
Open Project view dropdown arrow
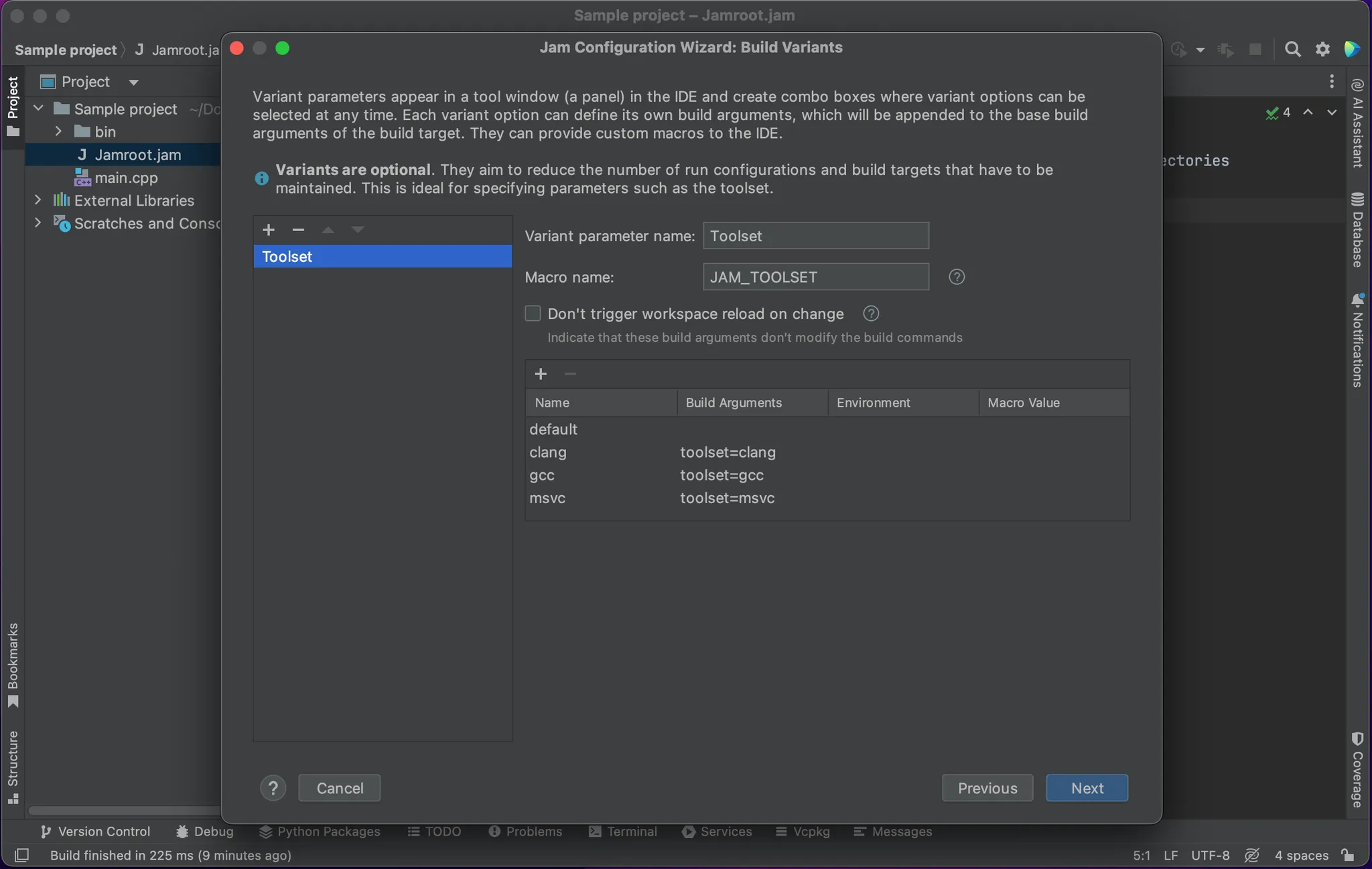(133, 82)
